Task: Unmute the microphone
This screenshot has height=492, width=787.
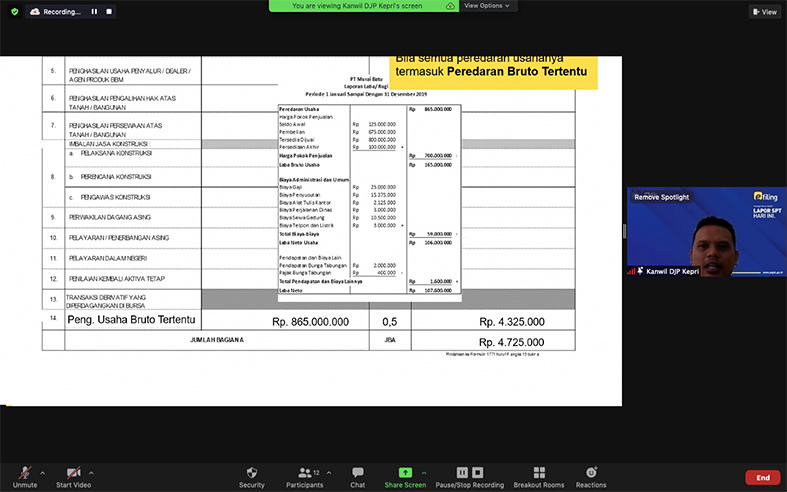Action: [25, 477]
